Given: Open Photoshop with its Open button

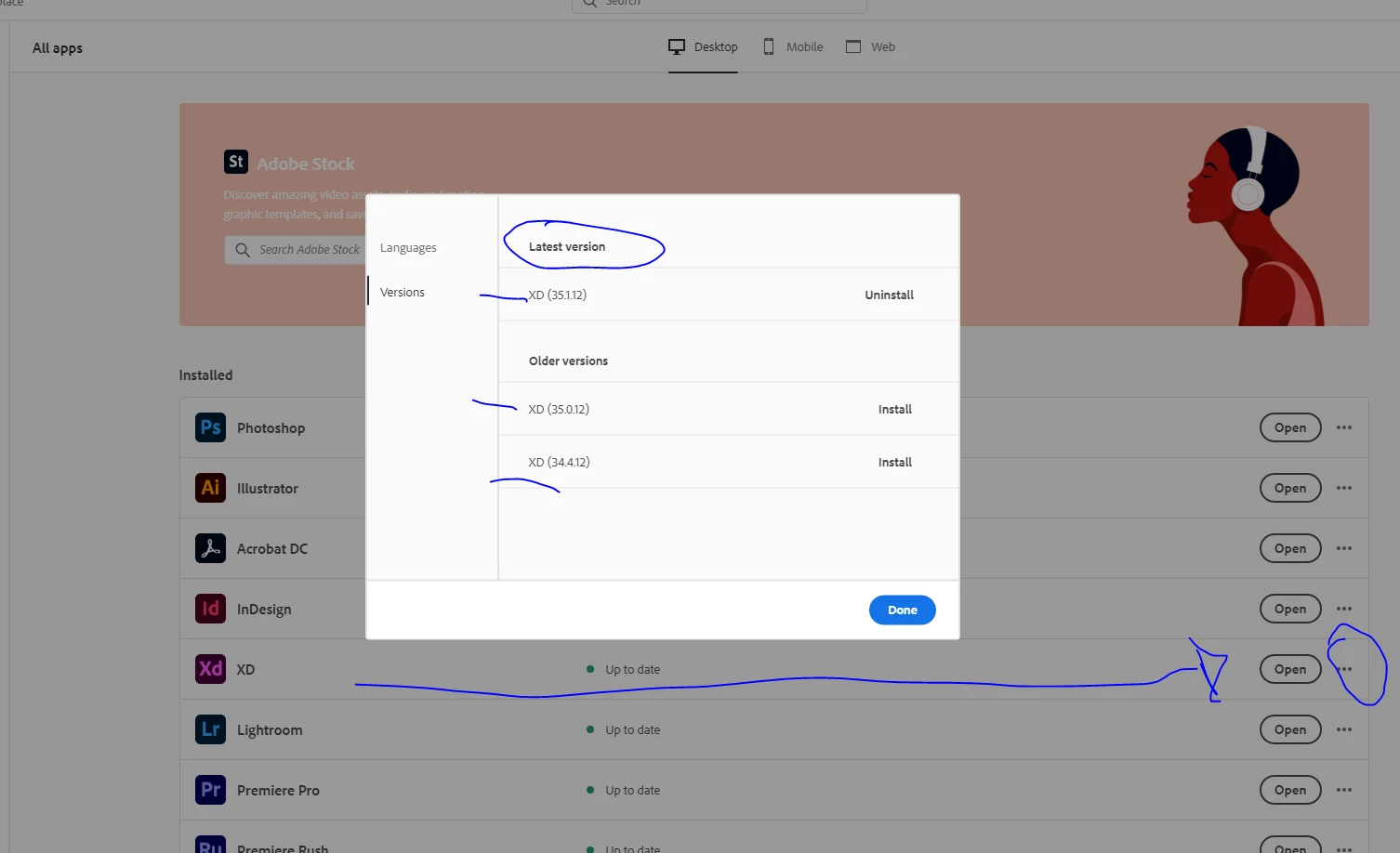Looking at the screenshot, I should (1290, 427).
